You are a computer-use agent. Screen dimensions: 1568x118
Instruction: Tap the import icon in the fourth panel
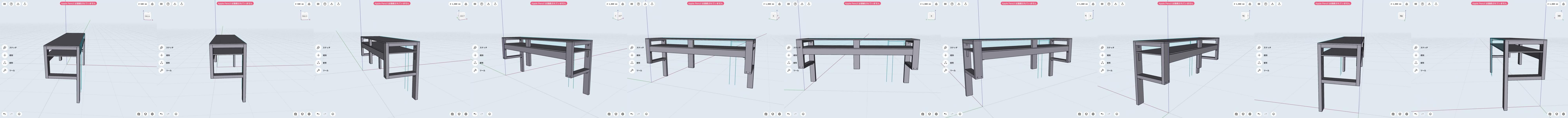[x=488, y=4]
